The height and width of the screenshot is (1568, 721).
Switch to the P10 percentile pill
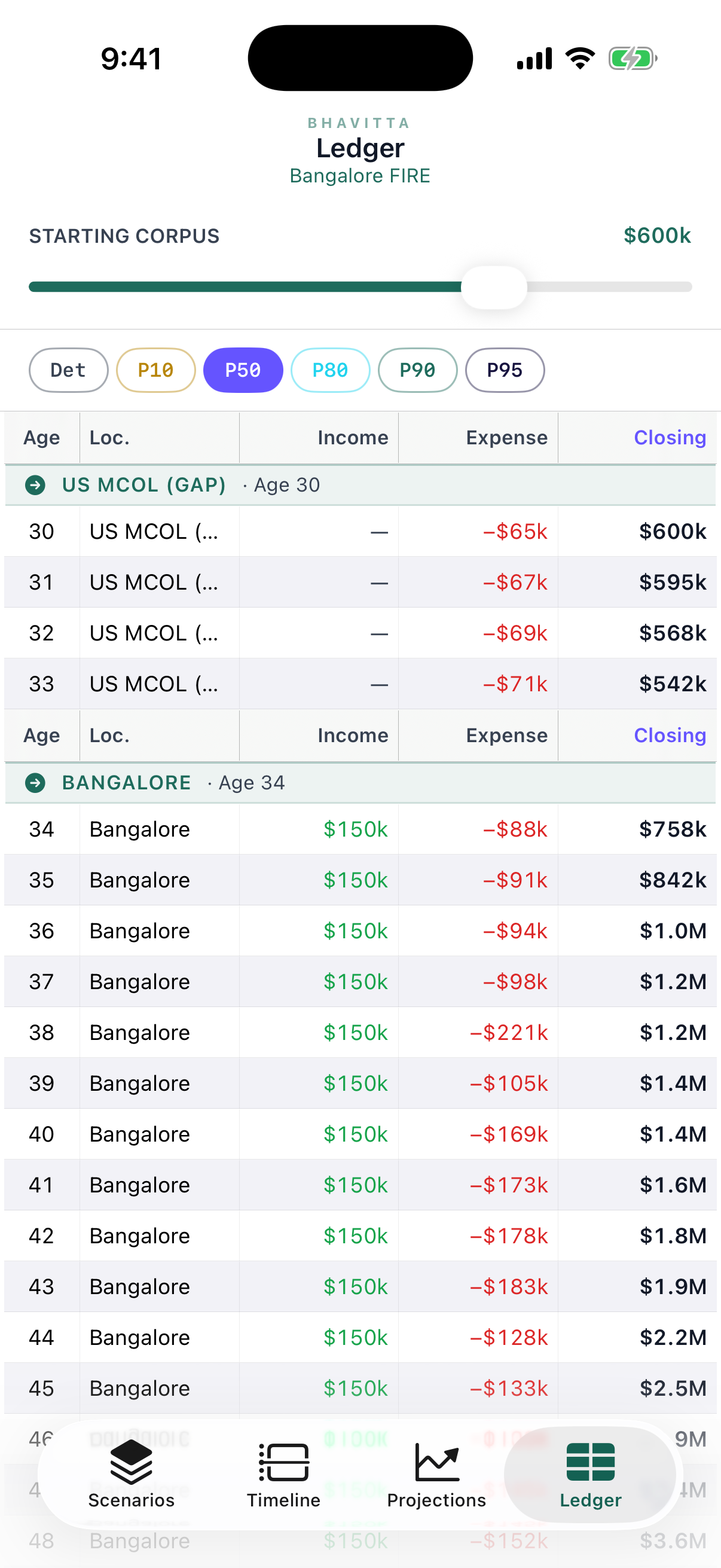(x=156, y=370)
